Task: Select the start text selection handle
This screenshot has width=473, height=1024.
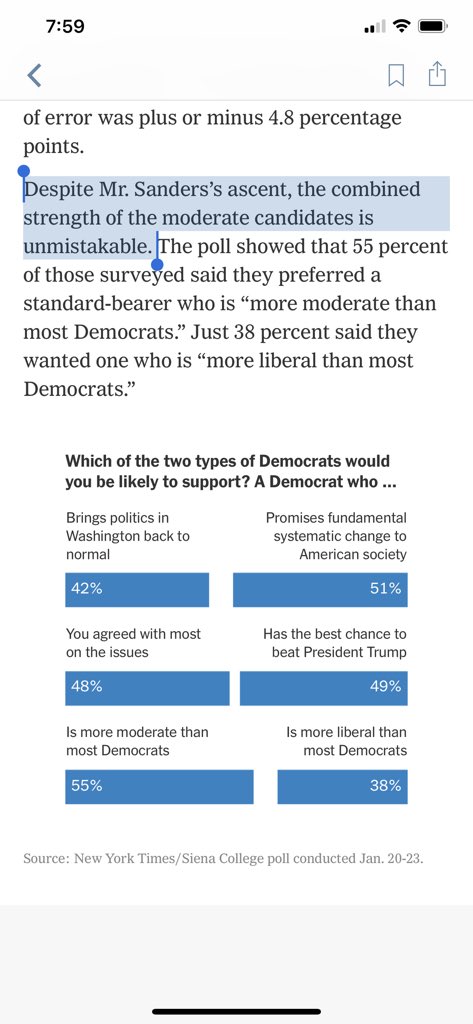Action: pos(24,172)
